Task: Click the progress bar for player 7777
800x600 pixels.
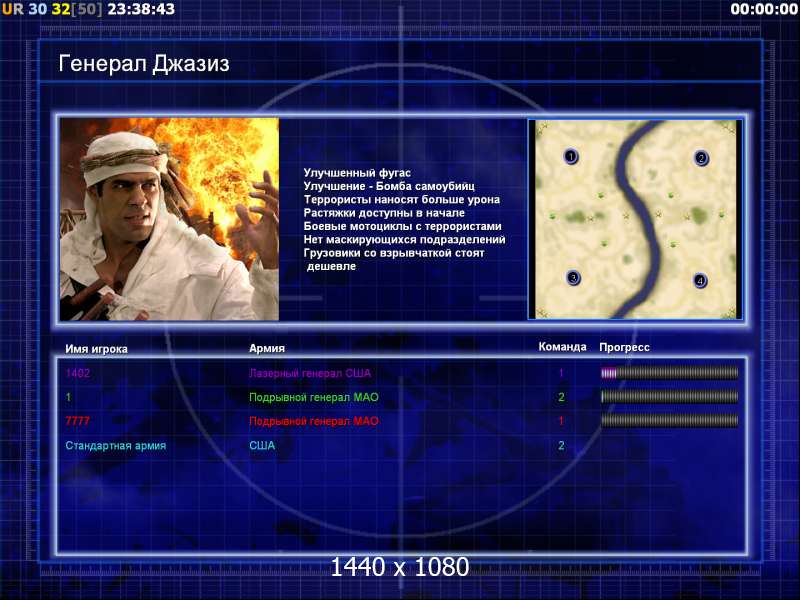Action: [x=669, y=421]
